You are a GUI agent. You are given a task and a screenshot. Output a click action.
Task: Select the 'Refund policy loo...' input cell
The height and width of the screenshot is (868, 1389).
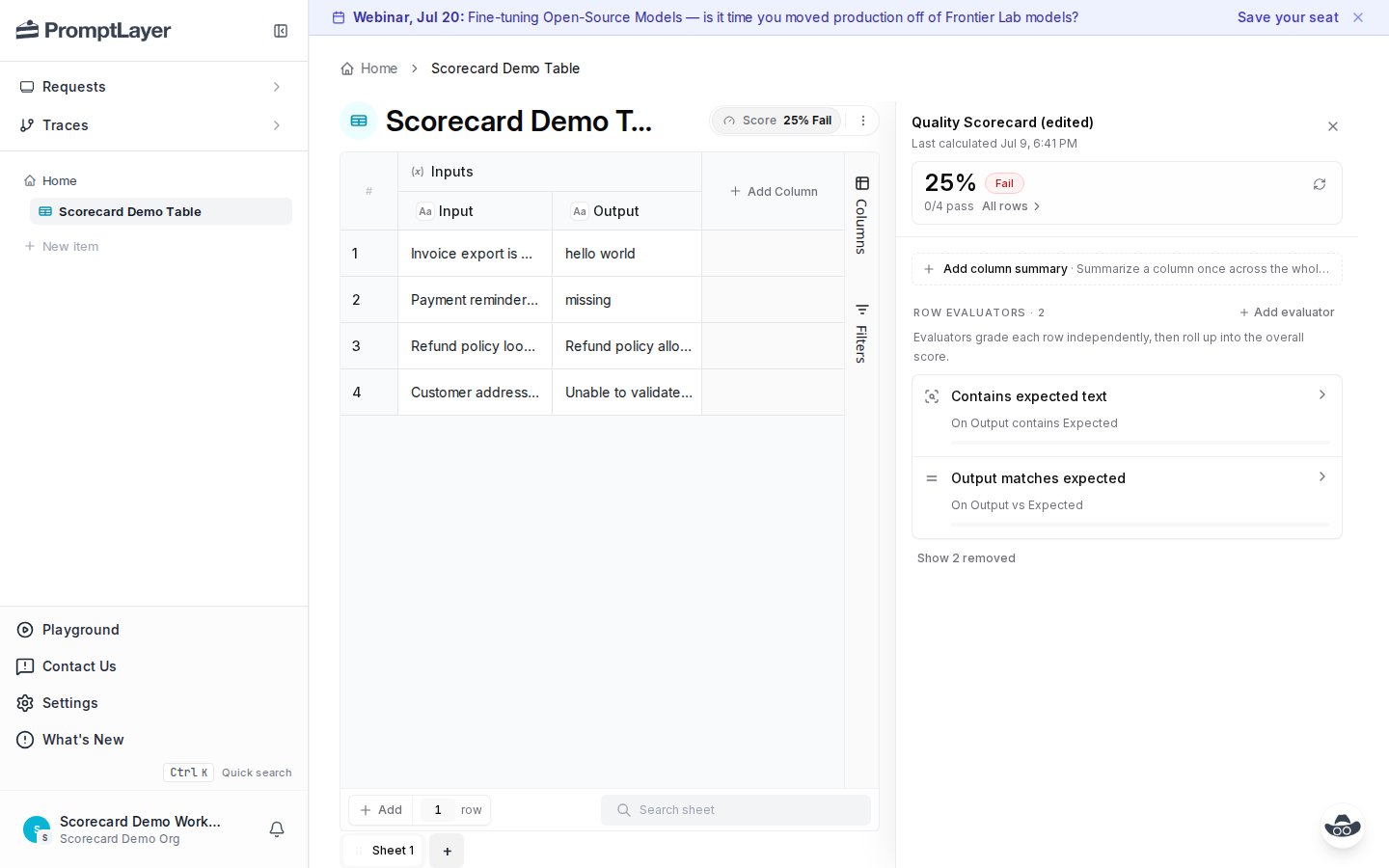[475, 346]
